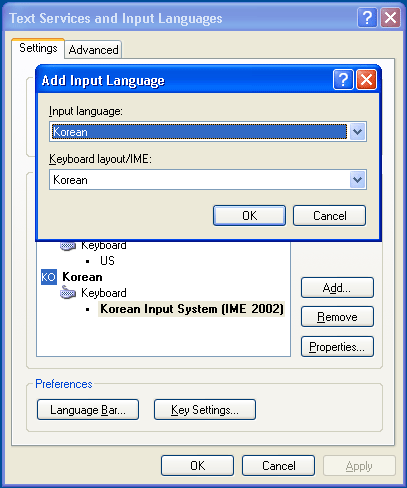Open Language Bar... preferences
The height and width of the screenshot is (488, 407).
[x=88, y=409]
